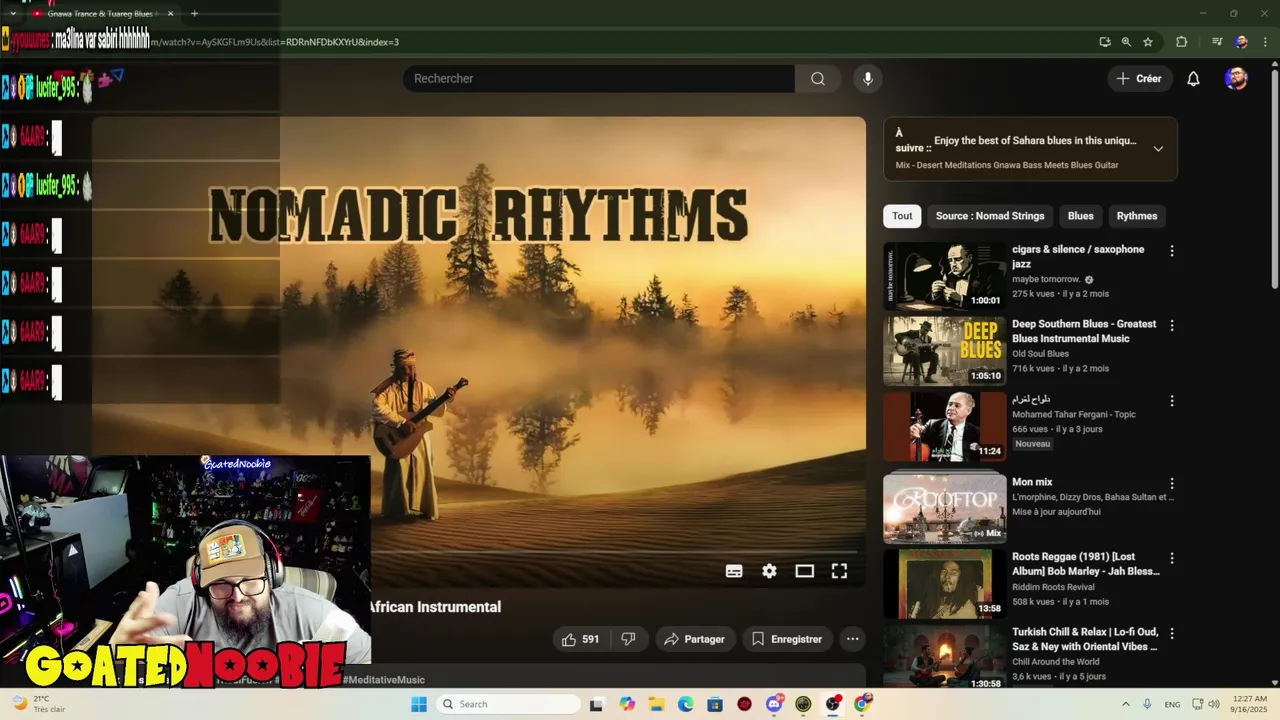Screen dimensions: 1280x720
Task: Click the Enregistrer button
Action: pos(787,639)
